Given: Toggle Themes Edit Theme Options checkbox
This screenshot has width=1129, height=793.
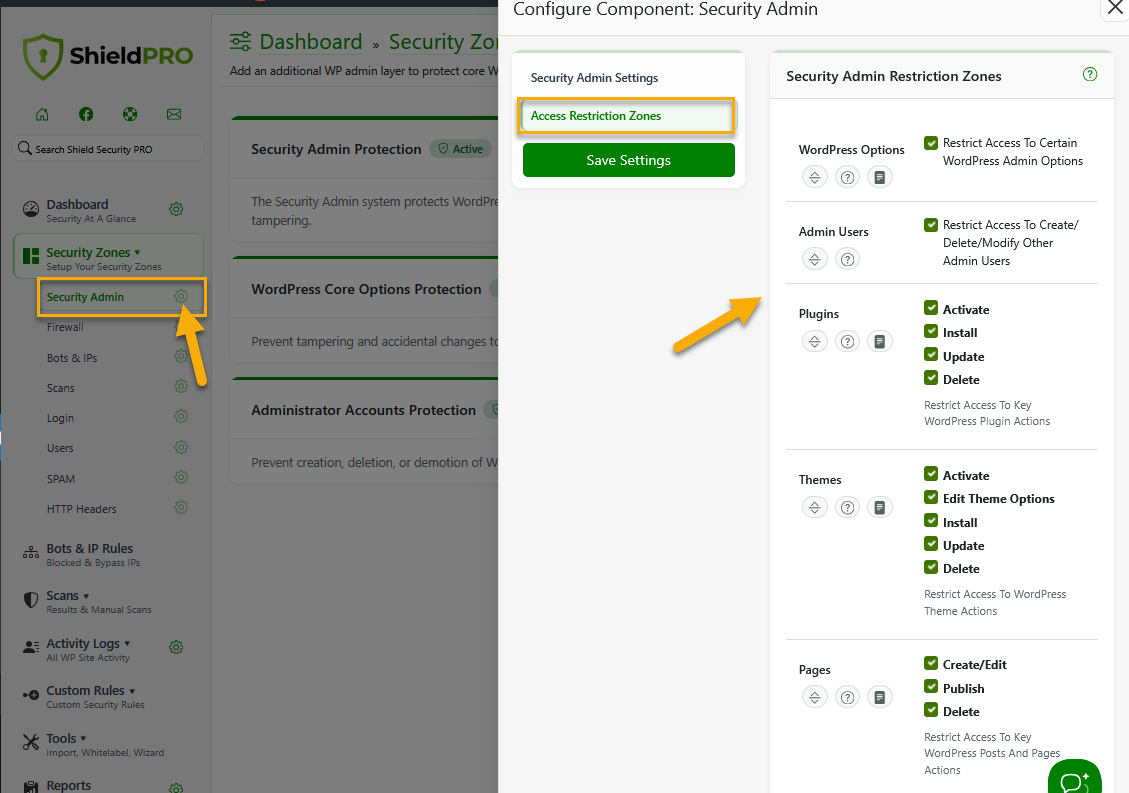Looking at the screenshot, I should tap(931, 498).
